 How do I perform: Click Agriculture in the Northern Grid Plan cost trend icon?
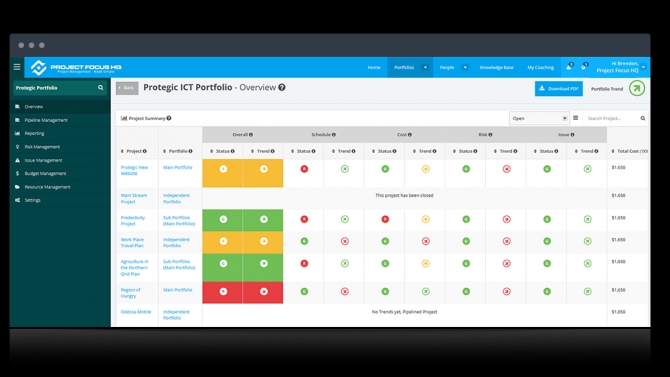tap(426, 263)
